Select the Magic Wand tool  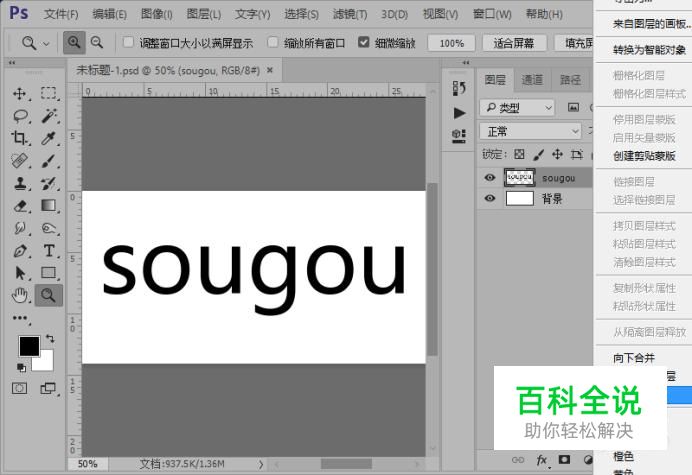(49, 116)
